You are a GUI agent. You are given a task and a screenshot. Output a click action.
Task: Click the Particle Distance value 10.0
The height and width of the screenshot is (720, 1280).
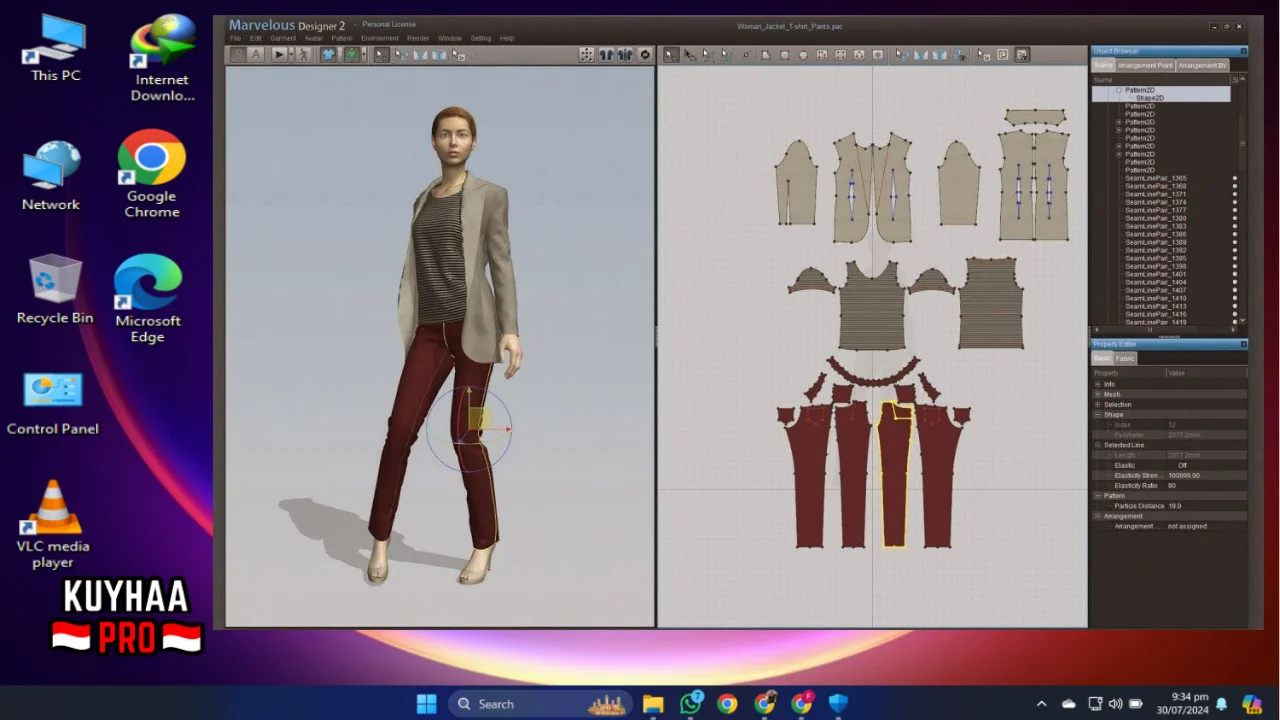pyautogui.click(x=1206, y=506)
